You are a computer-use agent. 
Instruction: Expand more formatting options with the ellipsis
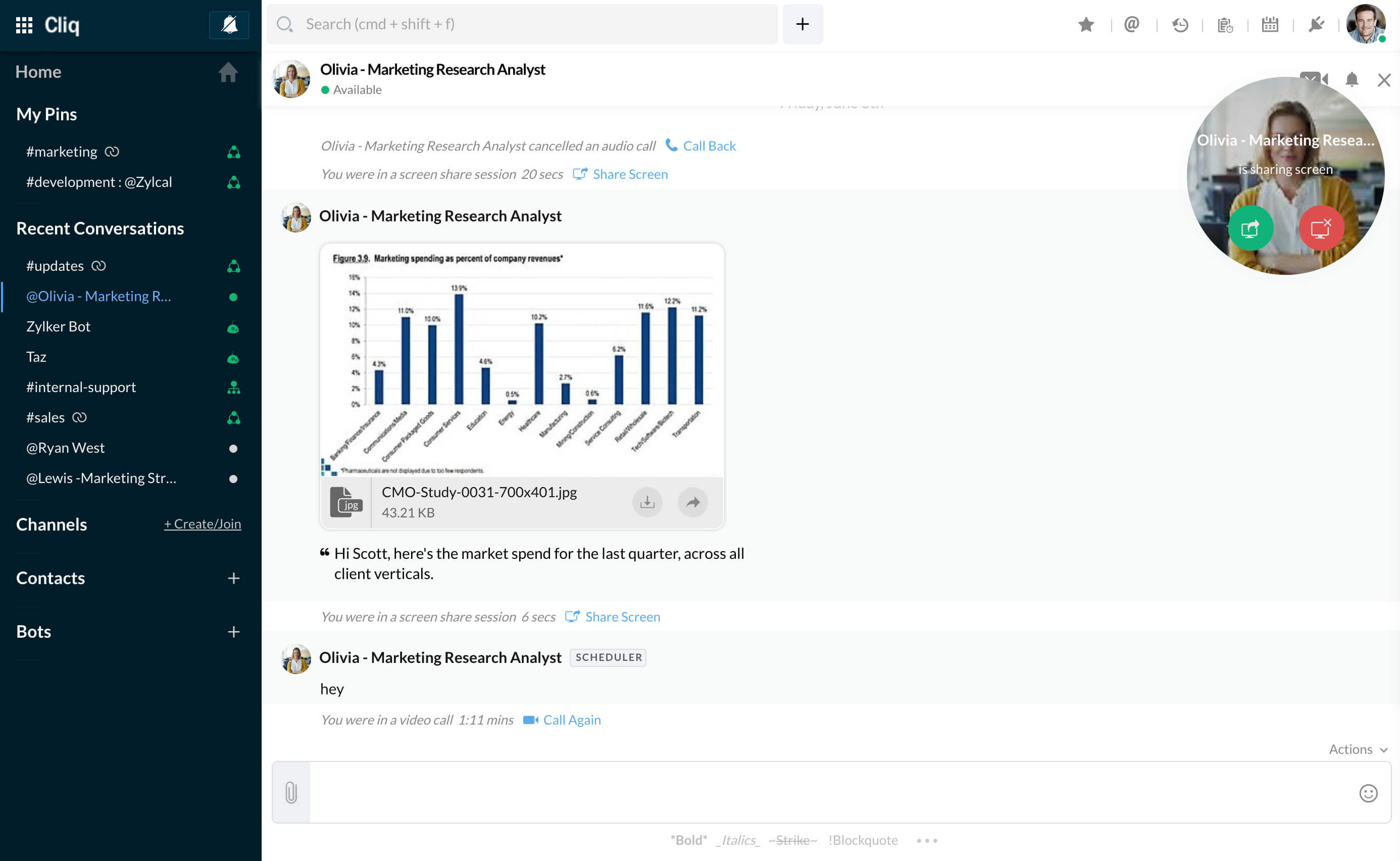[x=926, y=840]
